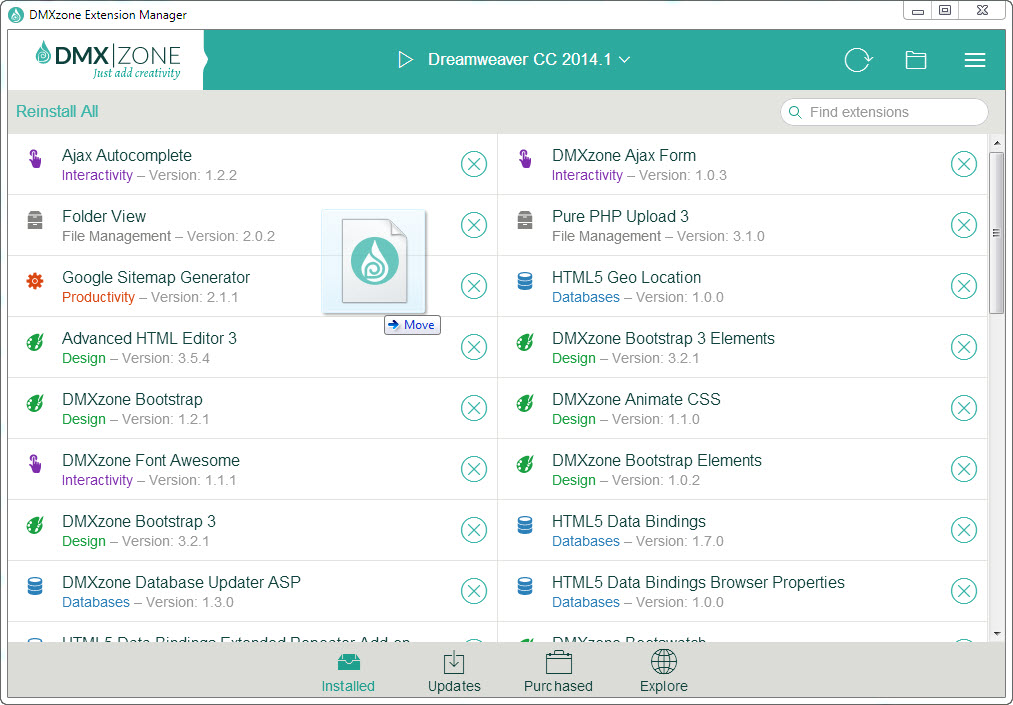1013x705 pixels.
Task: Uninstall HTML5 Data Bindings
Action: [x=963, y=530]
